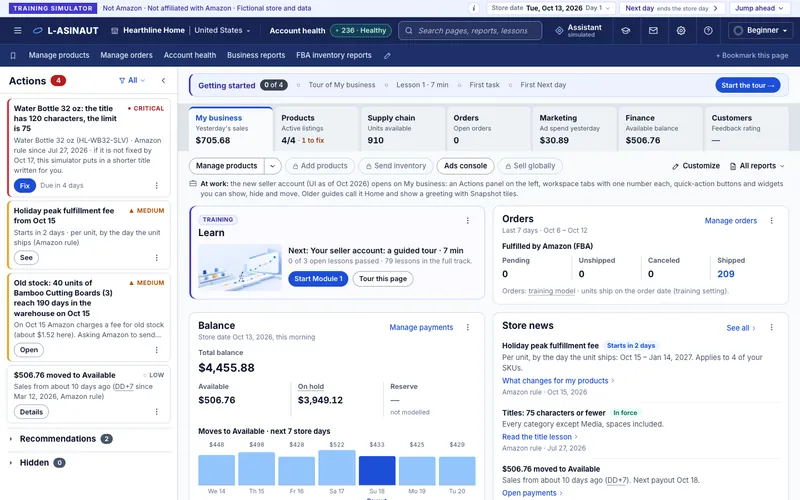Viewport: 800px width, 500px height.
Task: Fix the Water Bottle title issue
Action: click(24, 186)
